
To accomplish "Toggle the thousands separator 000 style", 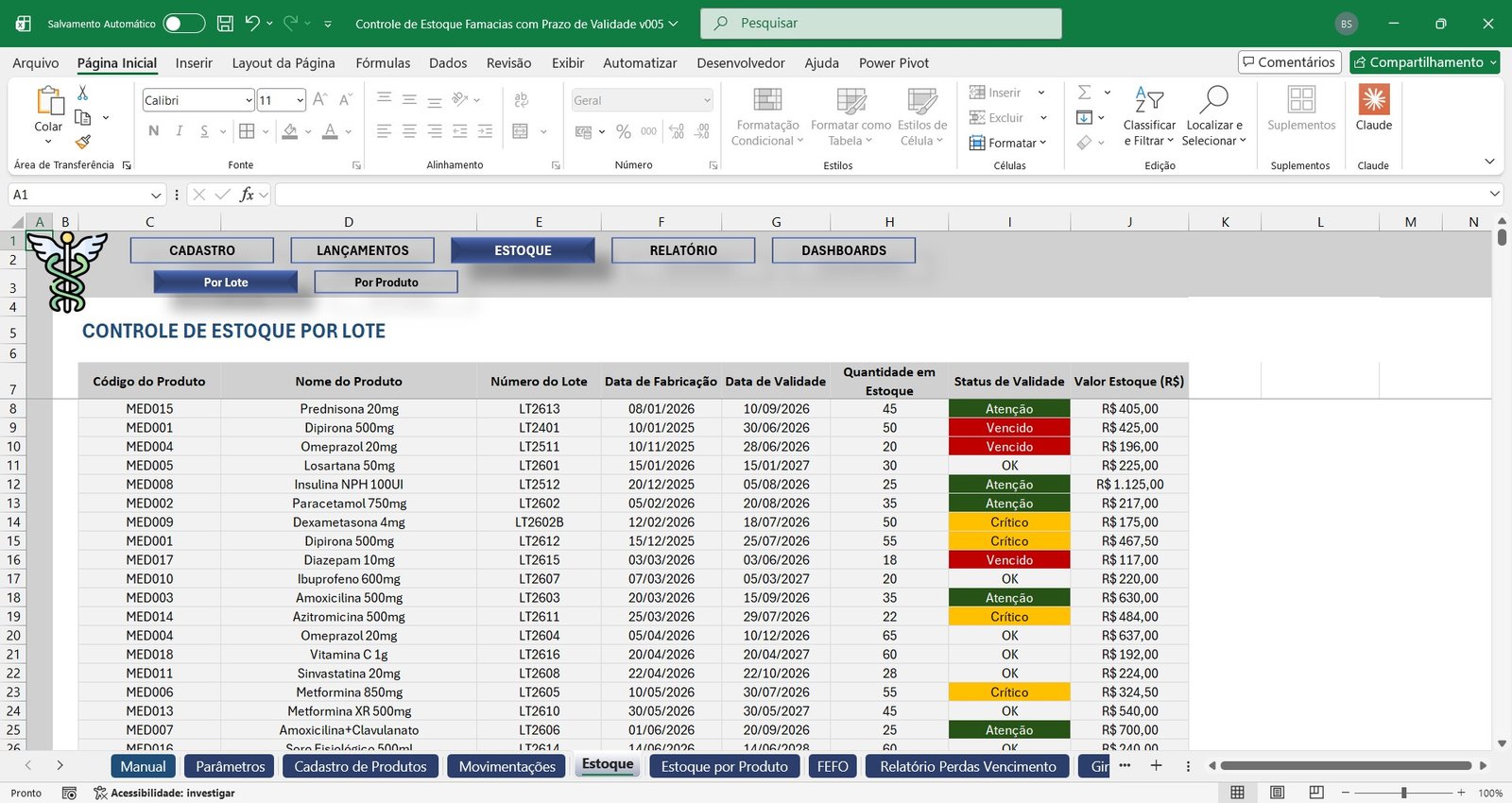I will [648, 131].
